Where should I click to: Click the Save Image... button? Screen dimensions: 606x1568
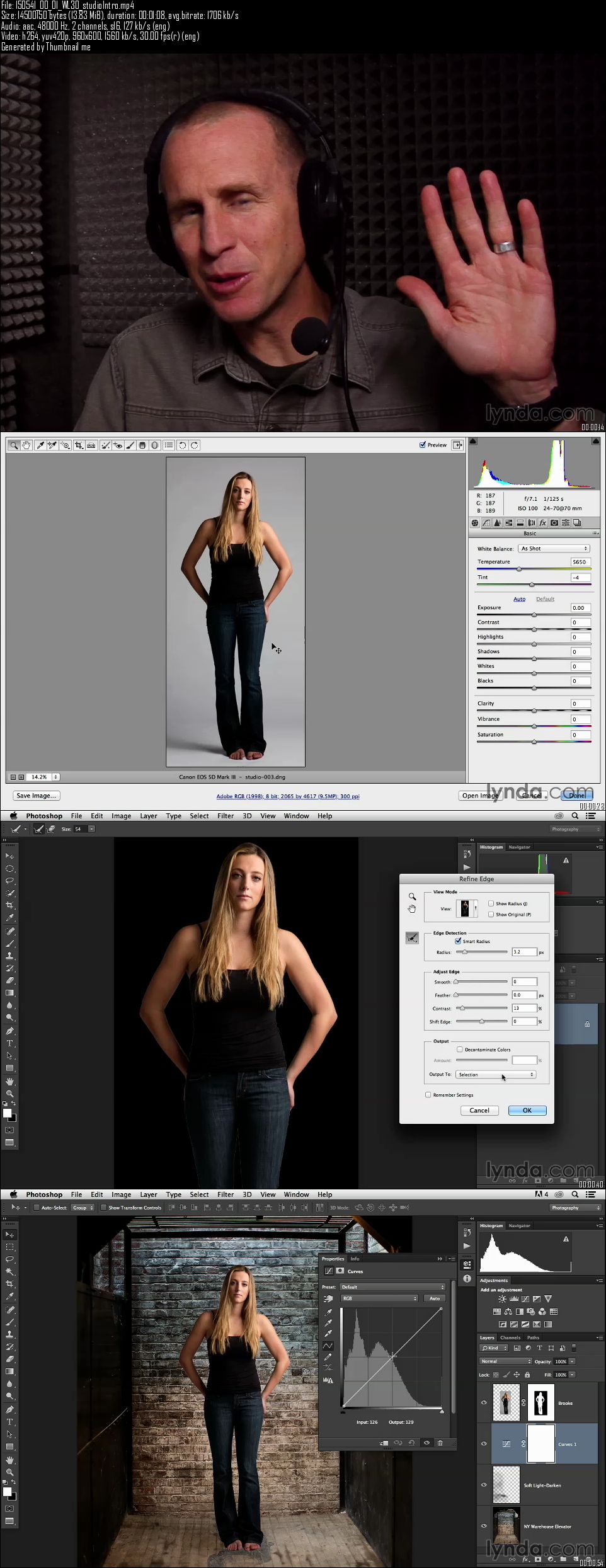pyautogui.click(x=36, y=796)
